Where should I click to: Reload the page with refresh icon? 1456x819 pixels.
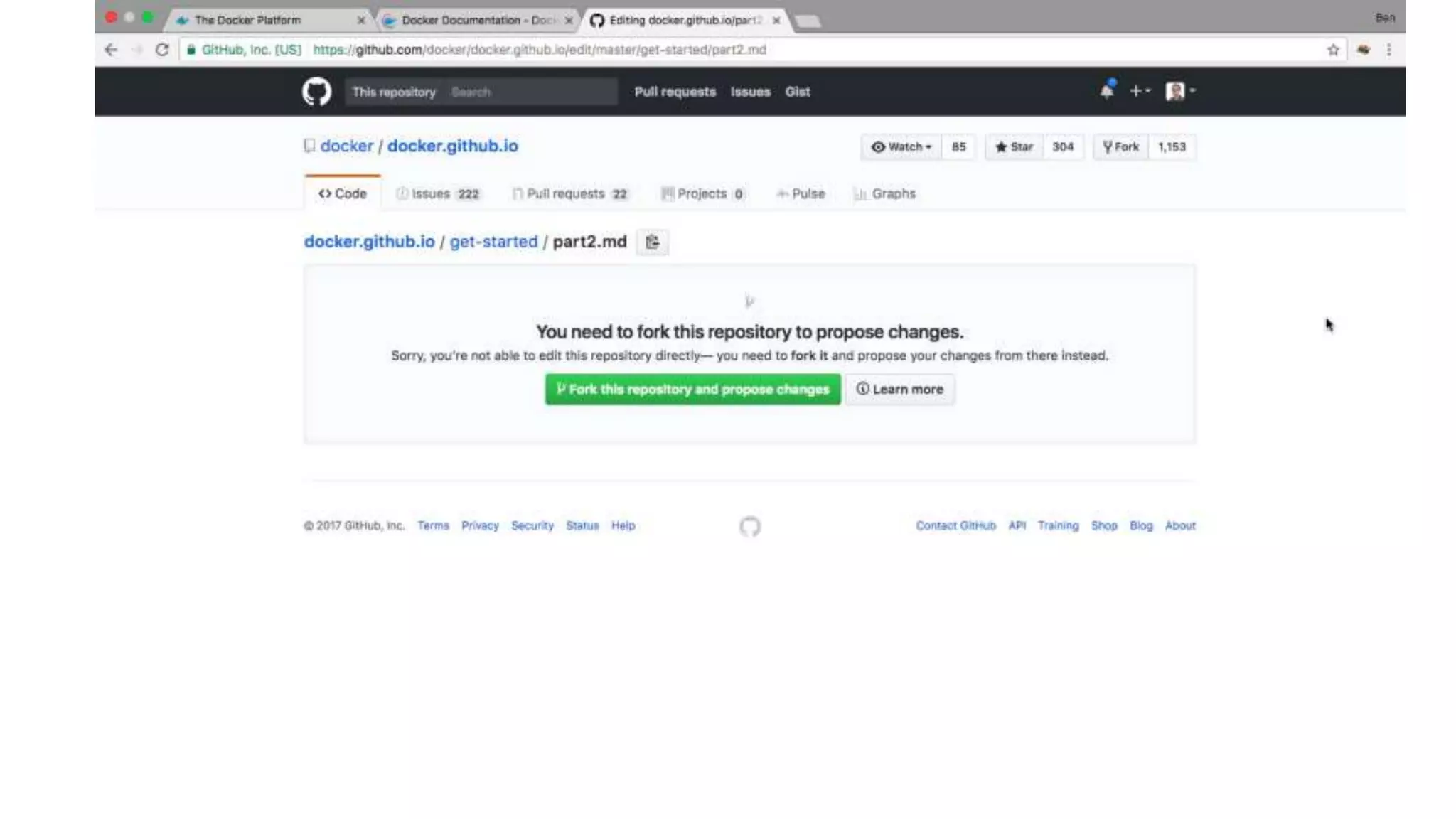(x=162, y=50)
